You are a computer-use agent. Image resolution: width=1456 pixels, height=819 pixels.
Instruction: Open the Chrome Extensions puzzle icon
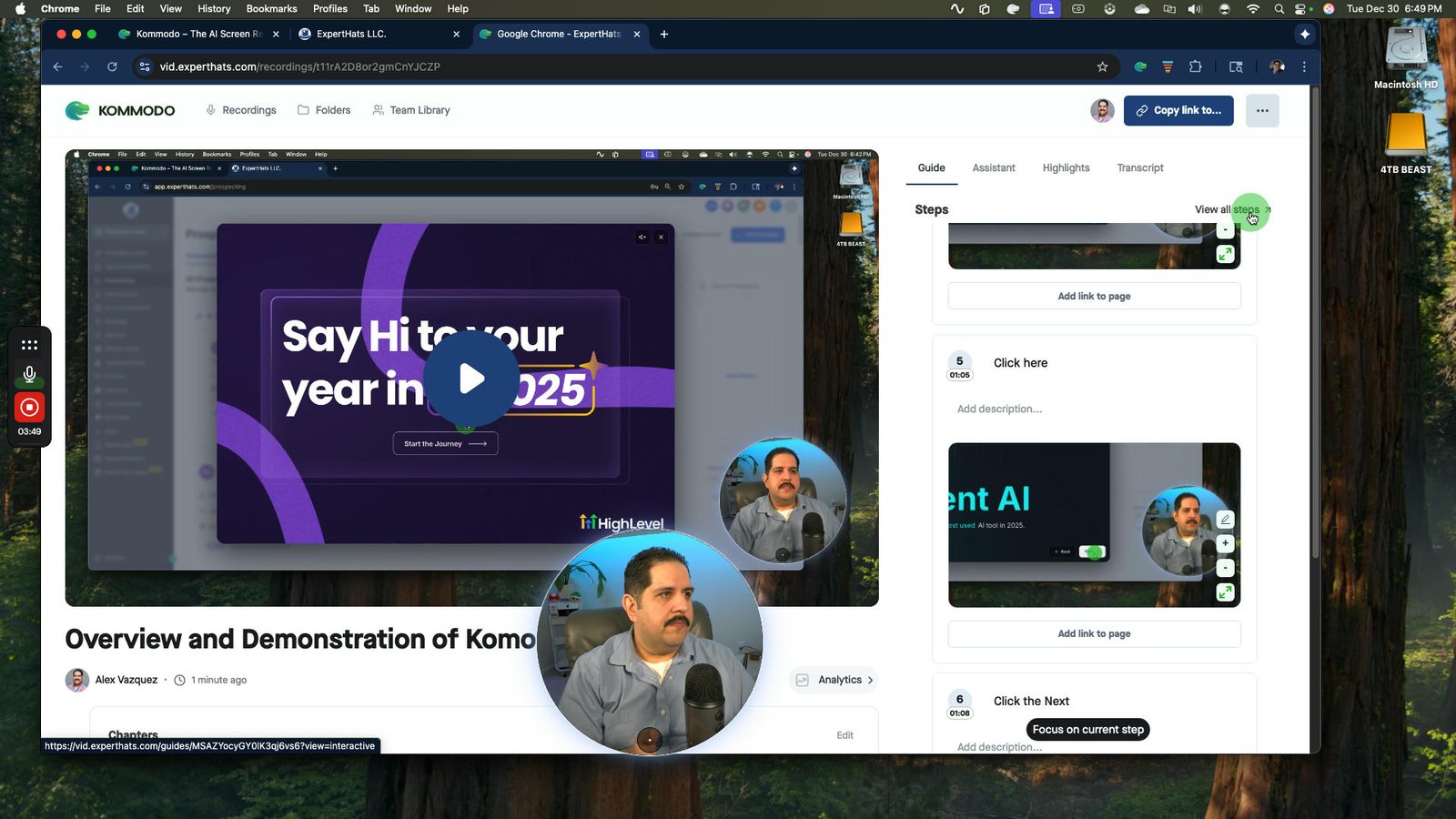tap(1196, 66)
